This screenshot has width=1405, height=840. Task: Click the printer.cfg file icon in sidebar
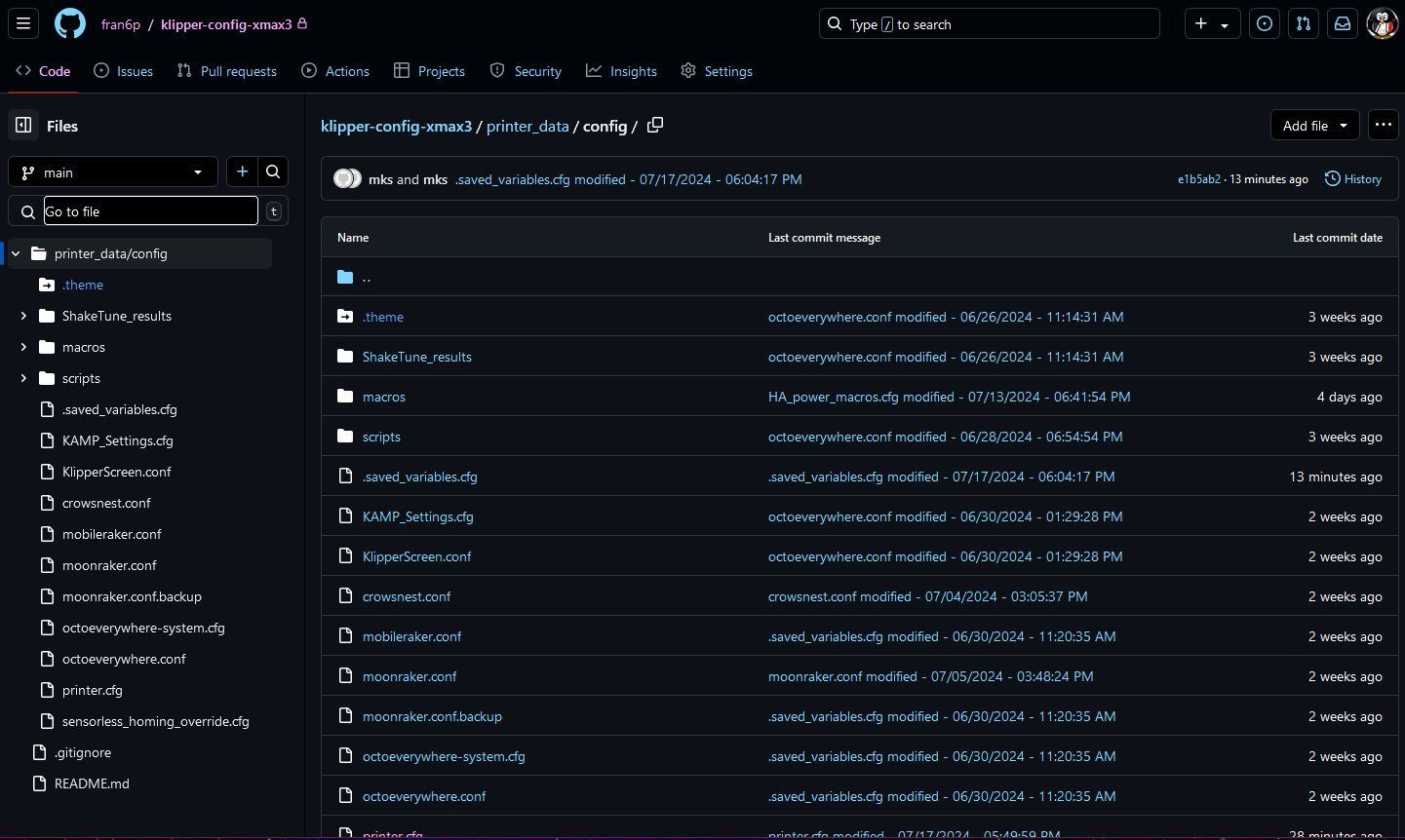coord(47,690)
